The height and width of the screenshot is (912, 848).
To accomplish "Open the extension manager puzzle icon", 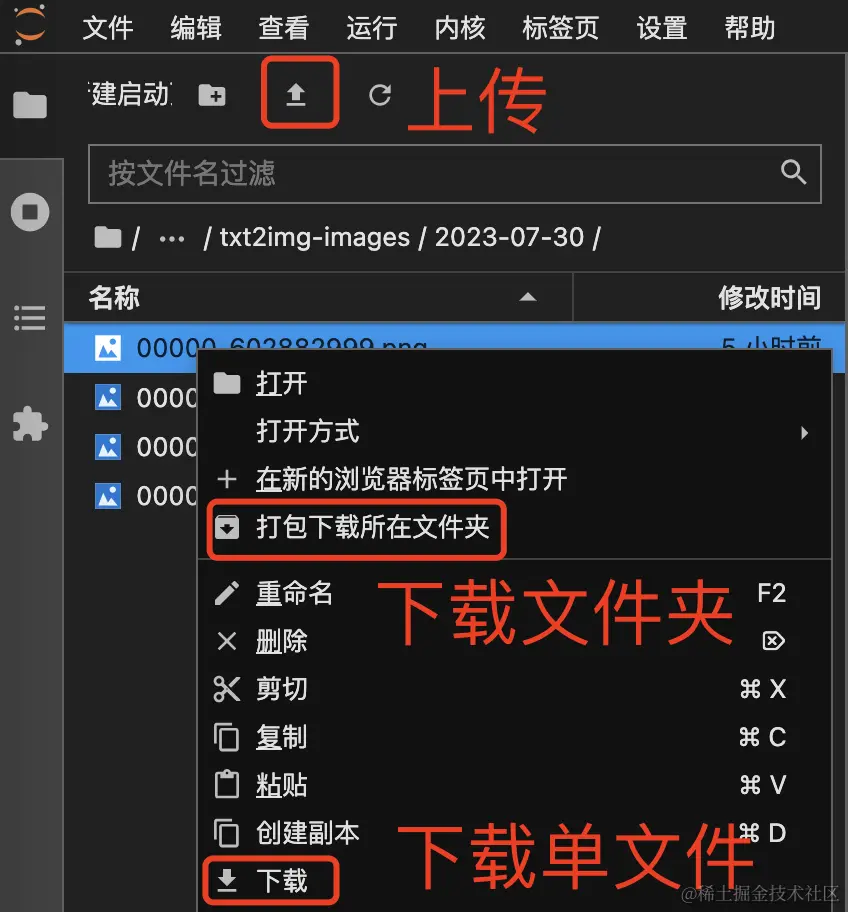I will click(x=30, y=424).
